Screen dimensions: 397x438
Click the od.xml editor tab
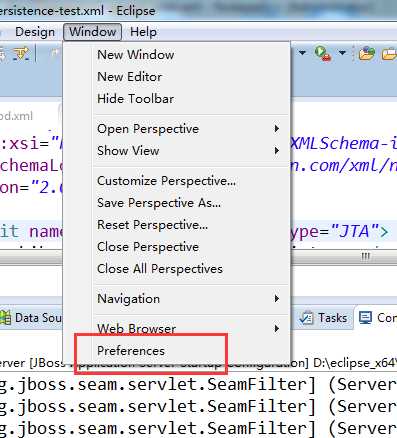[x=16, y=116]
